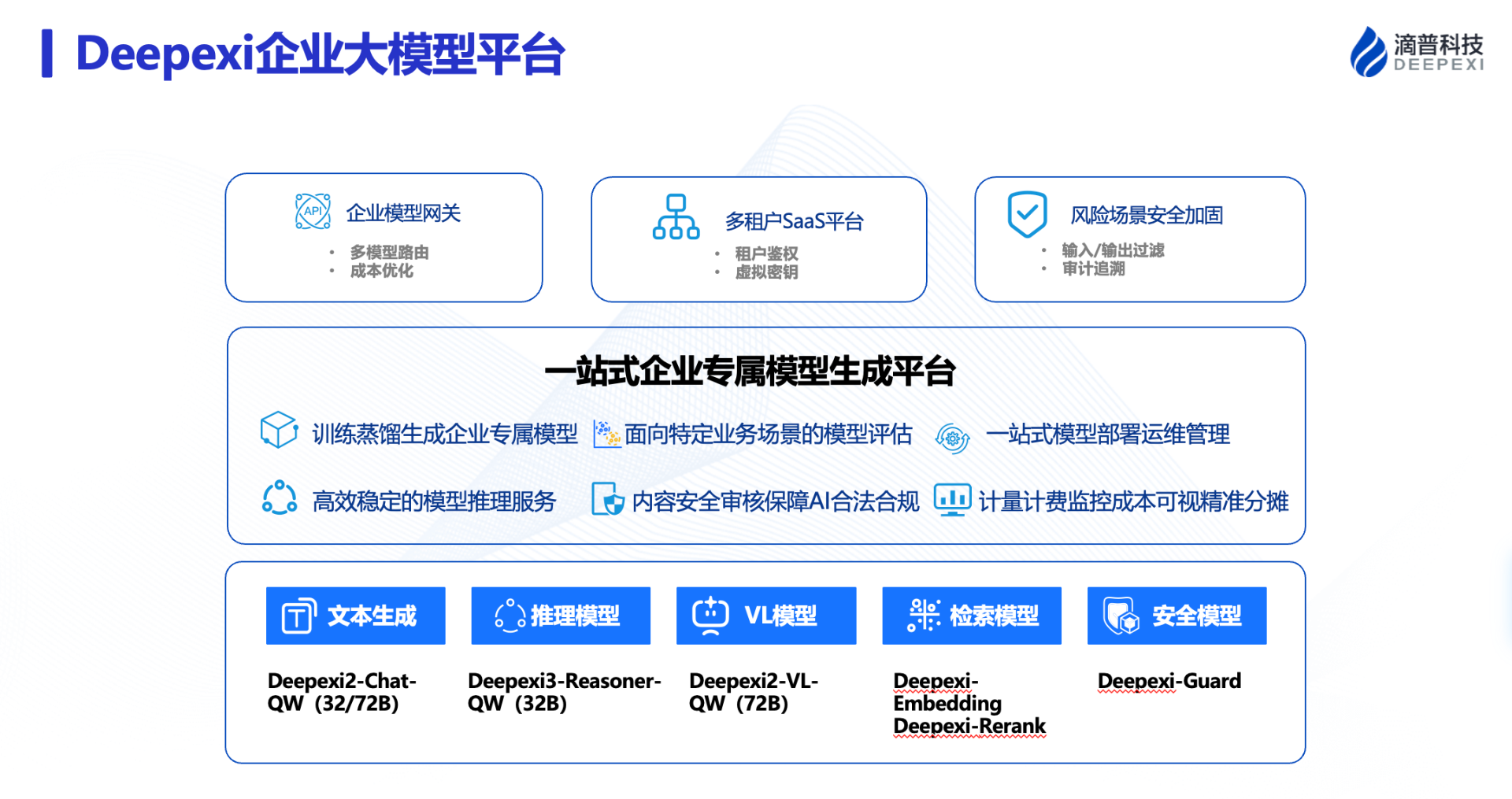The image size is (1512, 799).
Task: Click the 多租户SaaS平台 heading
Action: 795,221
